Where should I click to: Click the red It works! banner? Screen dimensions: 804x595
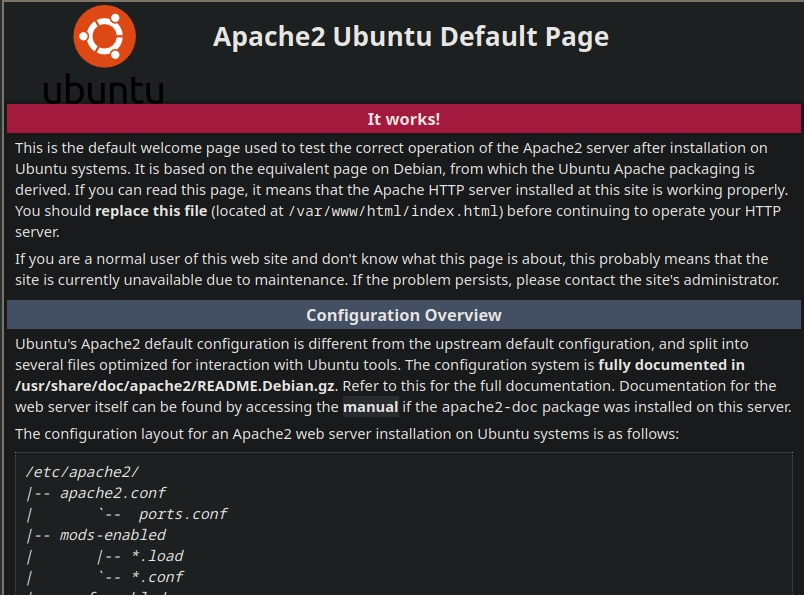(x=403, y=119)
